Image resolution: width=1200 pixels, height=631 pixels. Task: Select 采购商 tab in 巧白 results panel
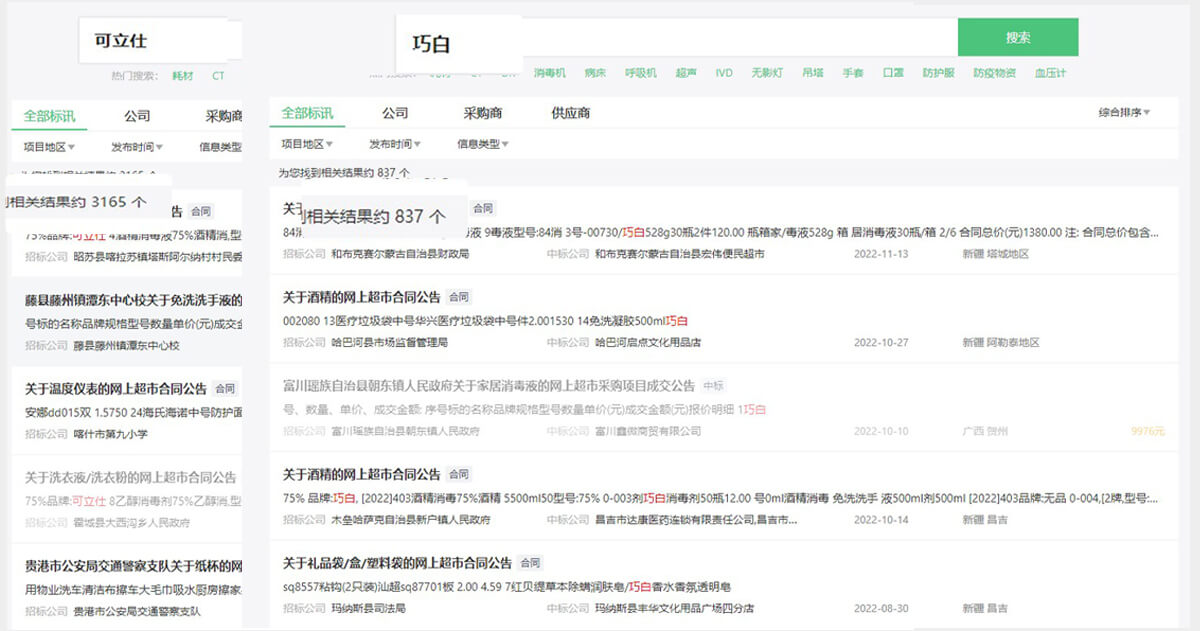coord(482,113)
